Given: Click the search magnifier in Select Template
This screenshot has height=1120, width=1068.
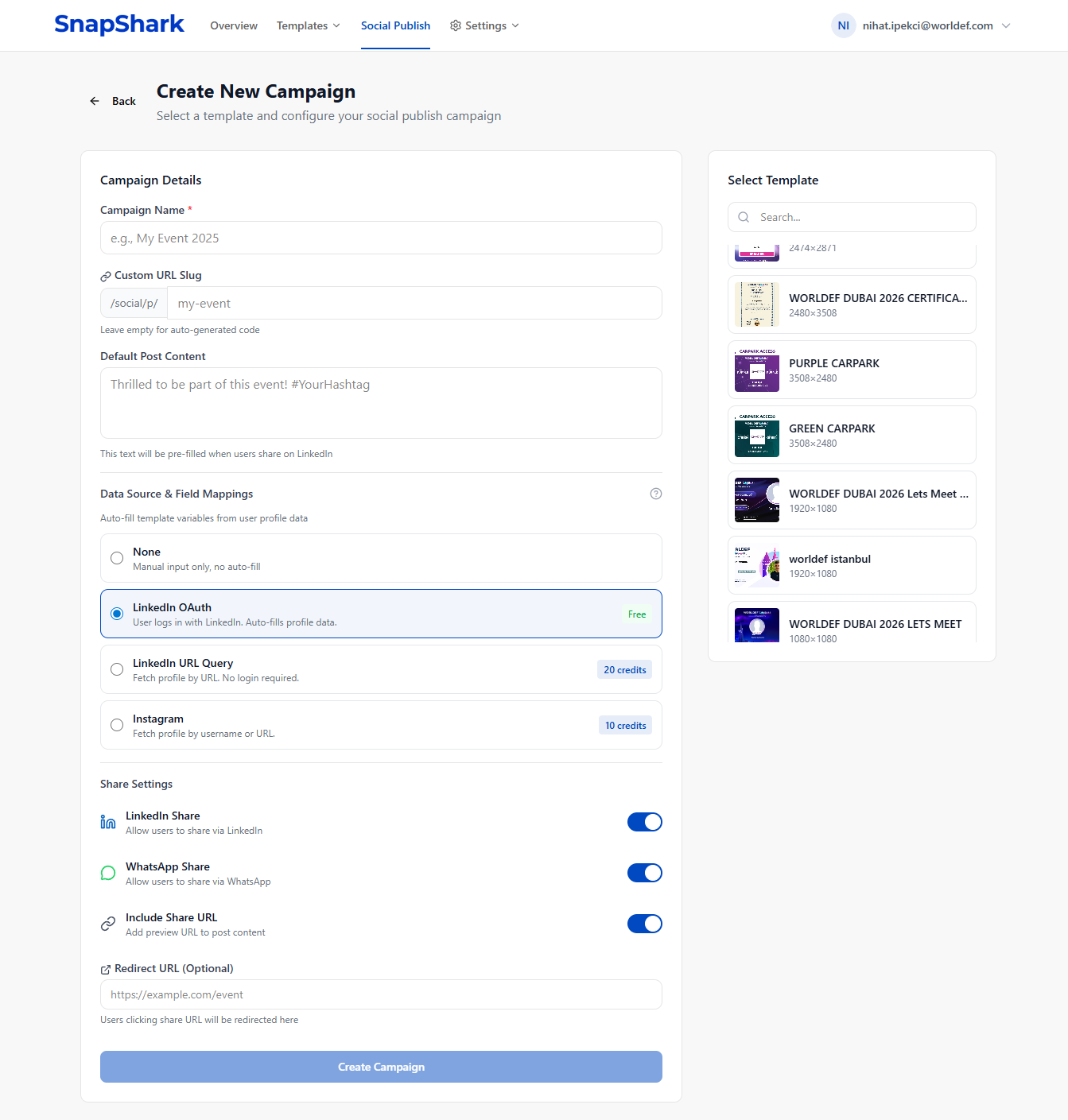Looking at the screenshot, I should (744, 216).
